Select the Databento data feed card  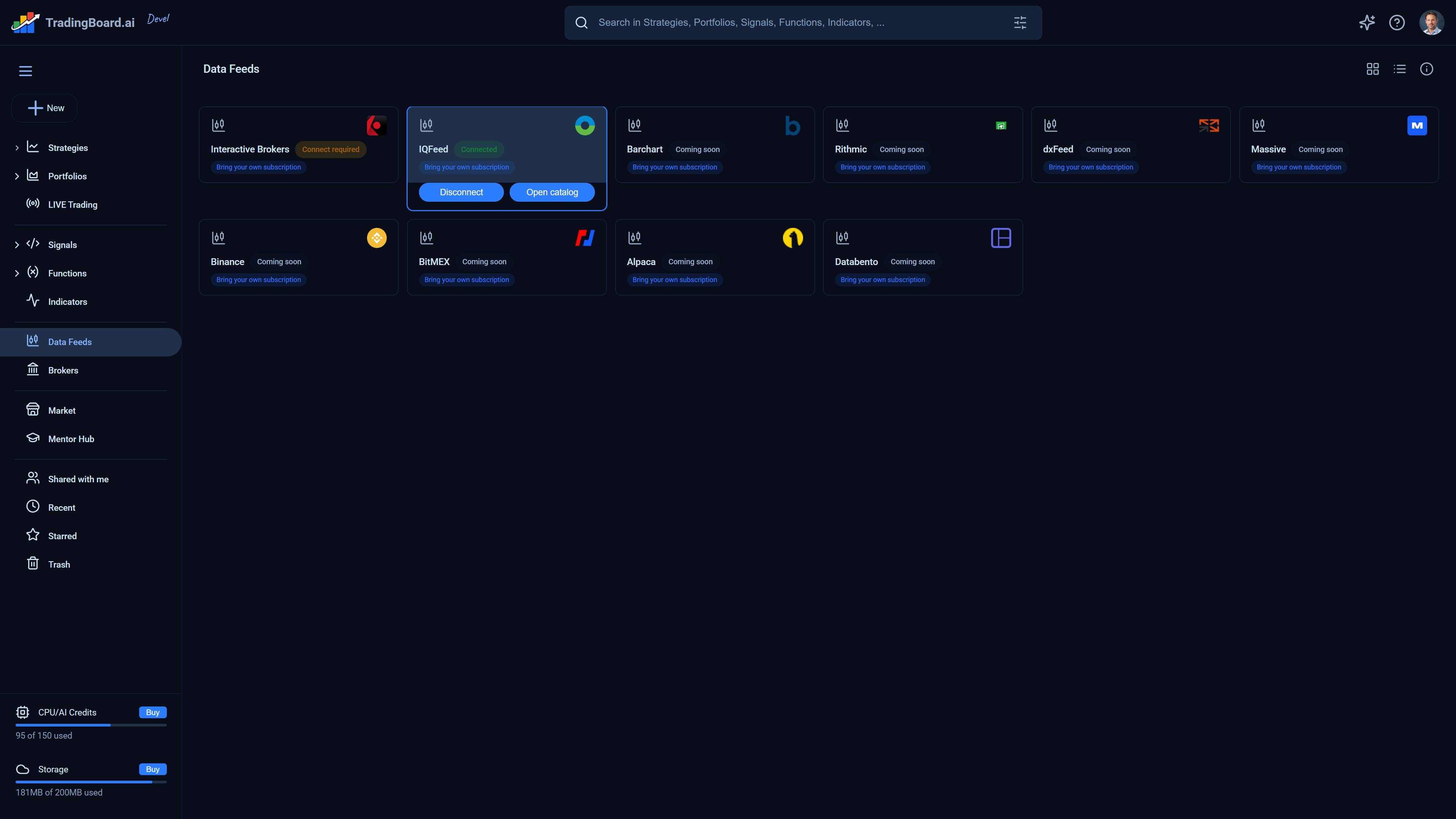click(923, 257)
